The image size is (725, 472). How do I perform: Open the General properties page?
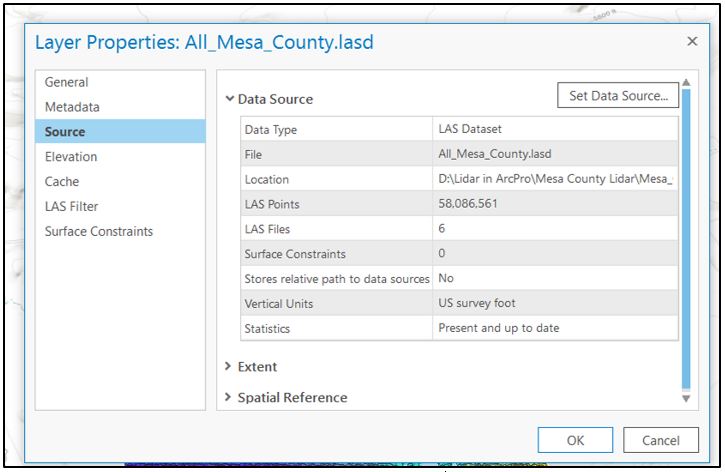click(120, 82)
